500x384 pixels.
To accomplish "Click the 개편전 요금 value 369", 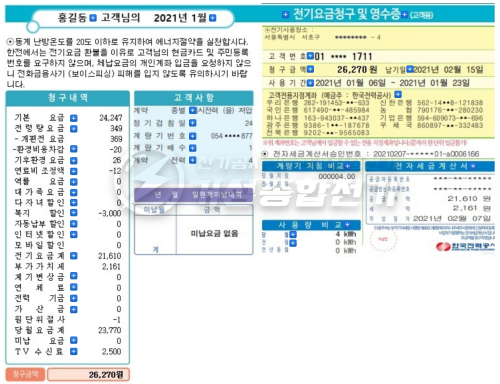I will 116,139.
